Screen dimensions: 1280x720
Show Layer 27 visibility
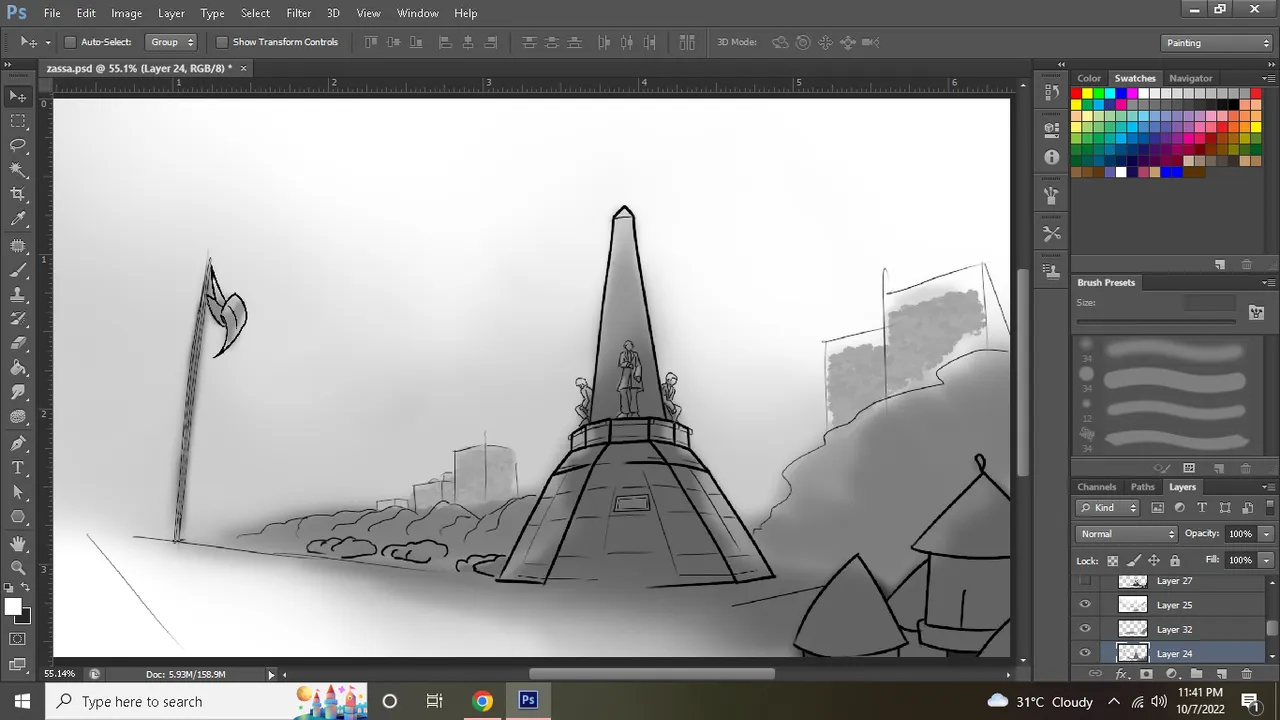click(x=1085, y=581)
